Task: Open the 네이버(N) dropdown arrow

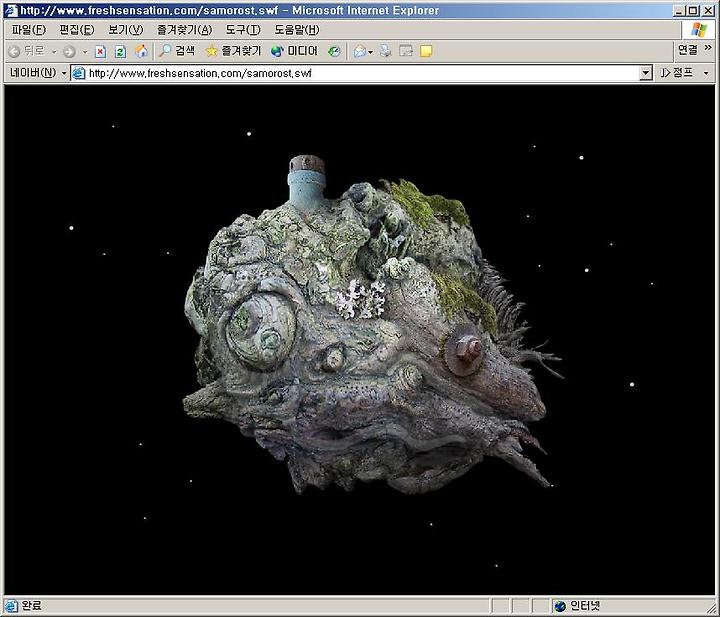Action: [64, 73]
